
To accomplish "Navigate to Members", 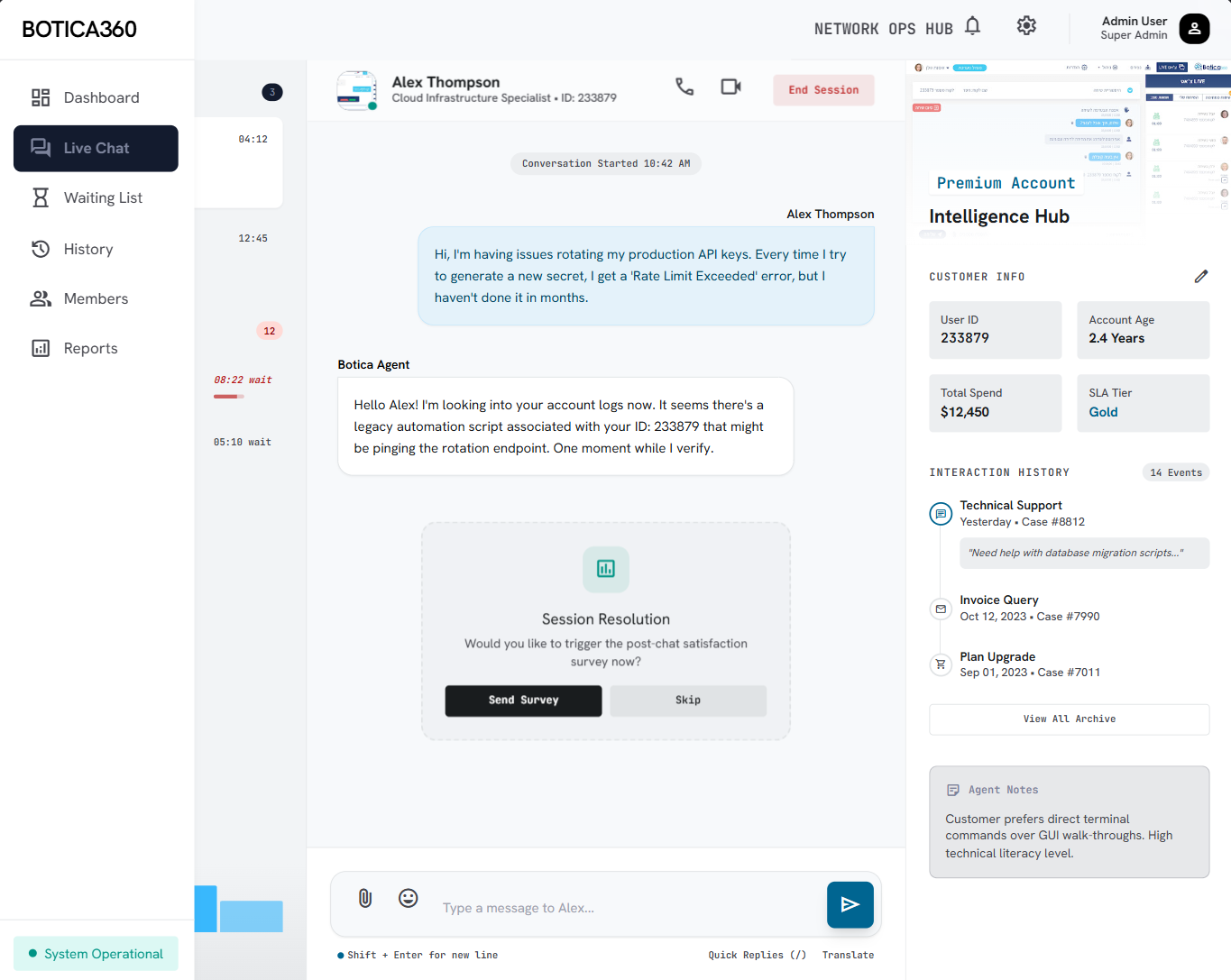I will (x=96, y=298).
